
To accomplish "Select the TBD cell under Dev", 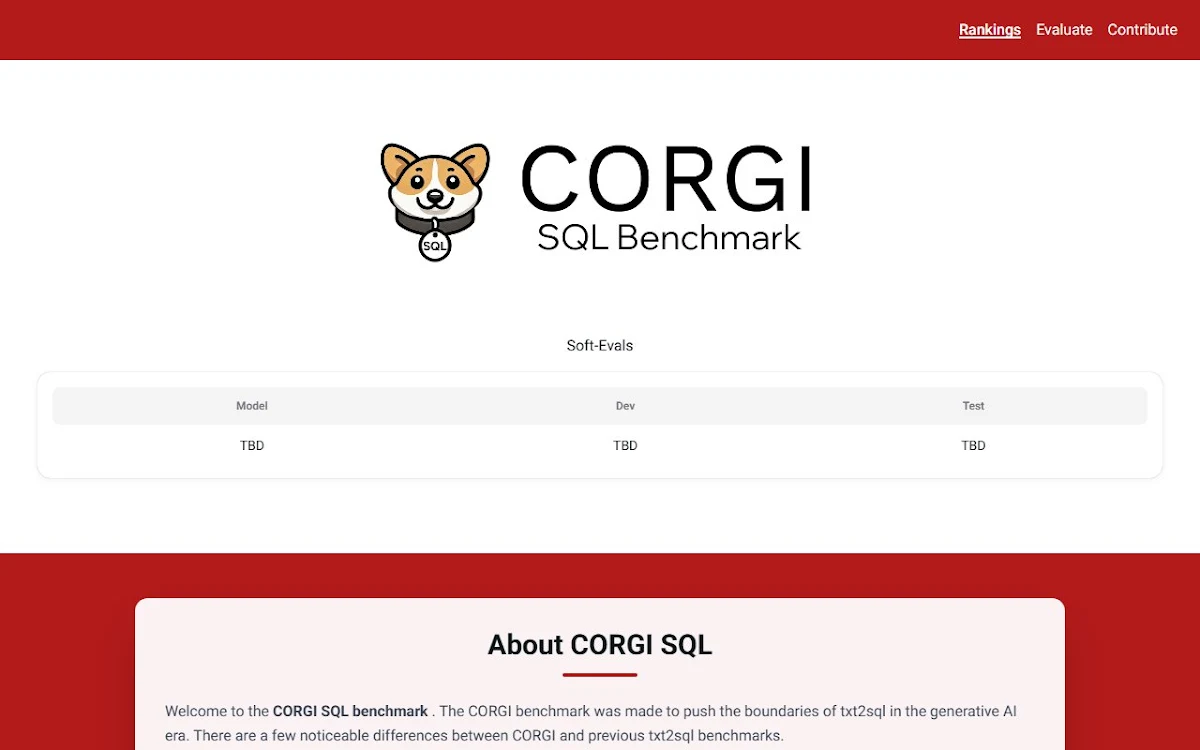I will [625, 446].
